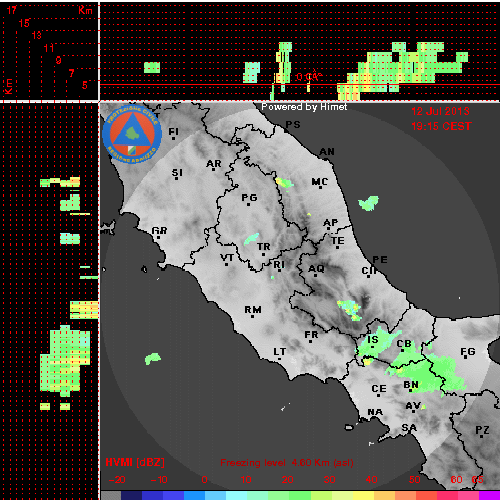Click the '5' altitude label
This screenshot has width=500, height=500.
pyautogui.click(x=85, y=85)
